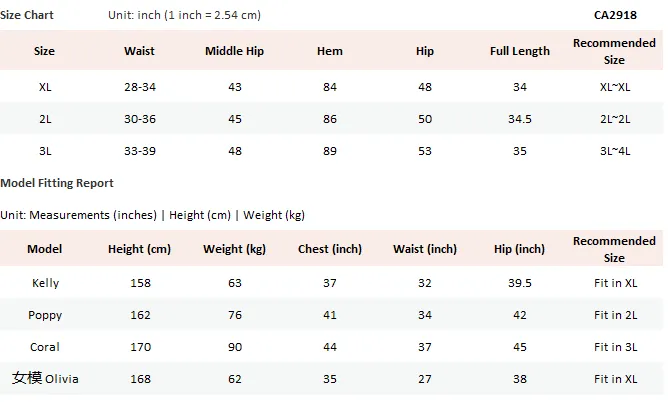Click the Middle Hip column header
Image resolution: width=668 pixels, height=402 pixels.
(x=234, y=51)
